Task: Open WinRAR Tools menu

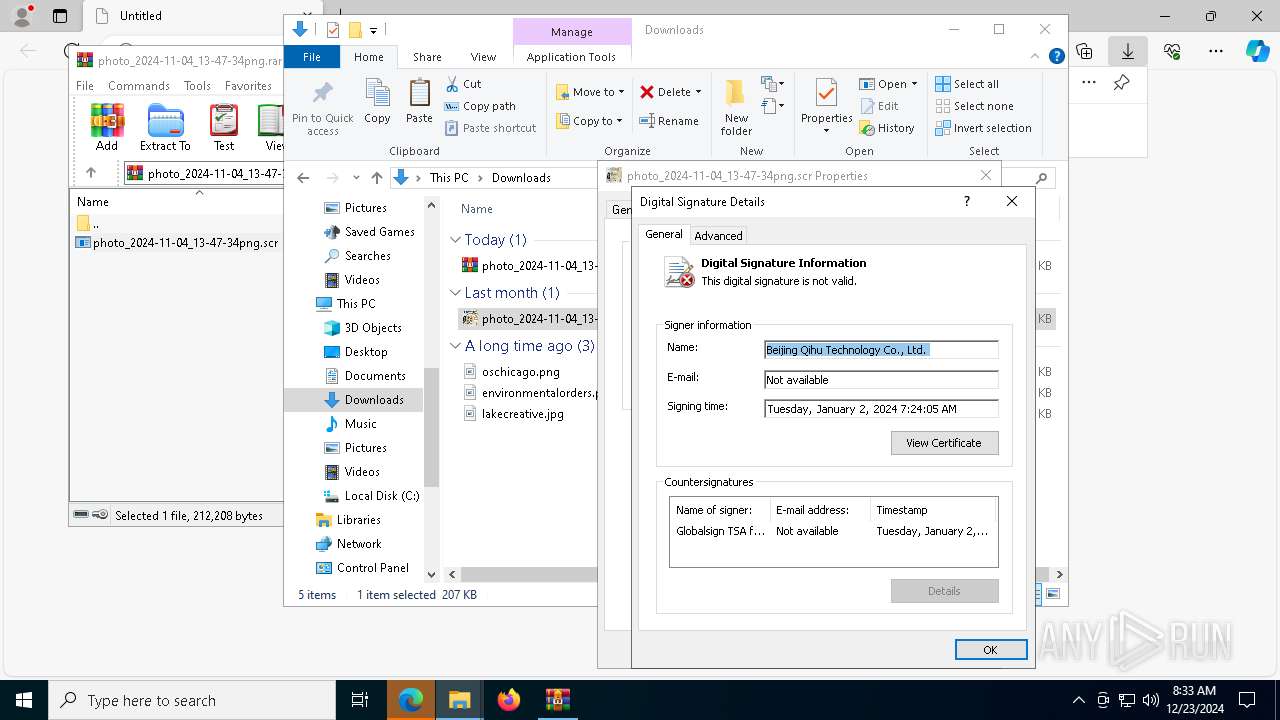Action: (x=197, y=86)
